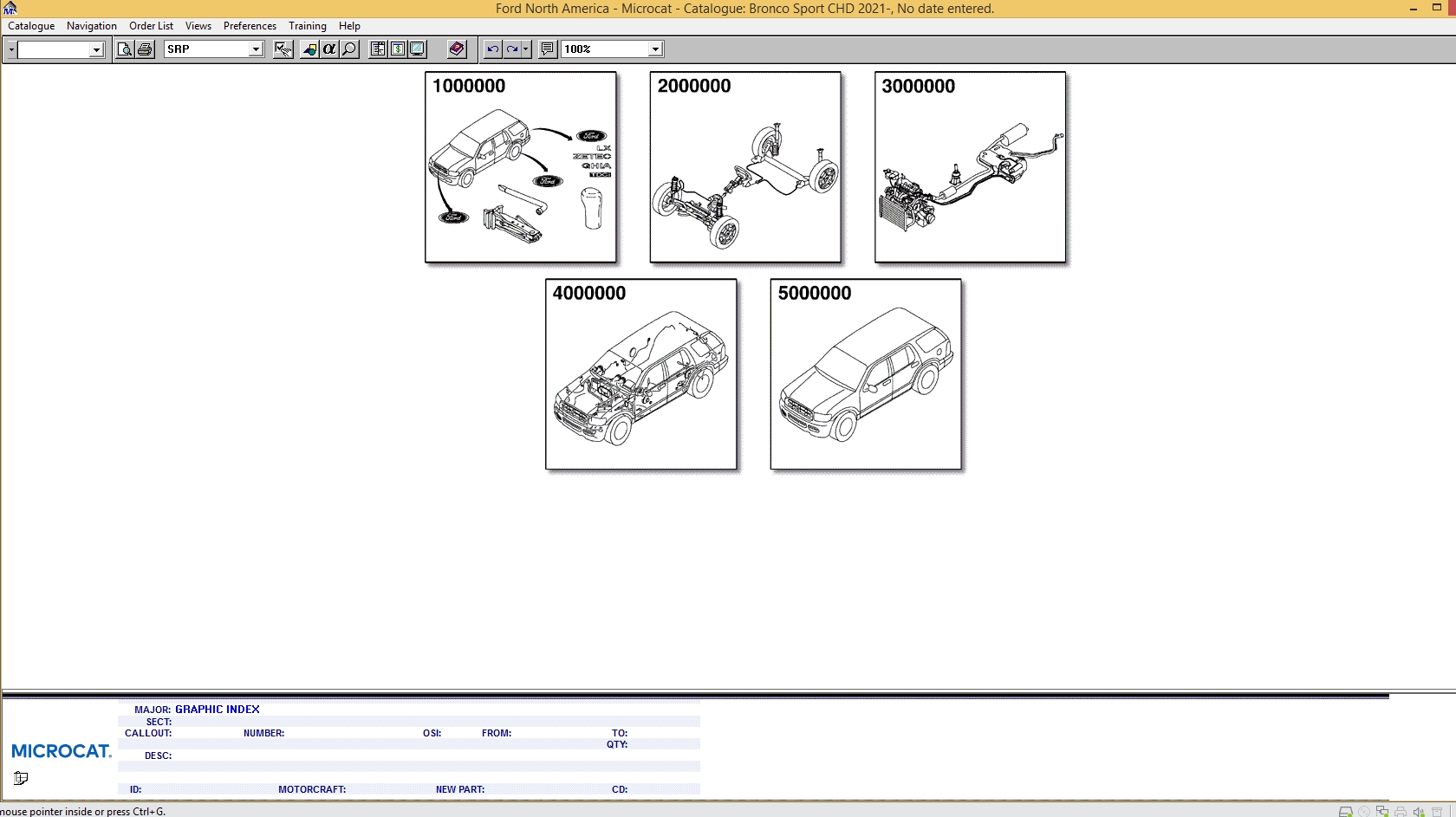
Task: Click the NUMBER: field label
Action: pos(263,733)
